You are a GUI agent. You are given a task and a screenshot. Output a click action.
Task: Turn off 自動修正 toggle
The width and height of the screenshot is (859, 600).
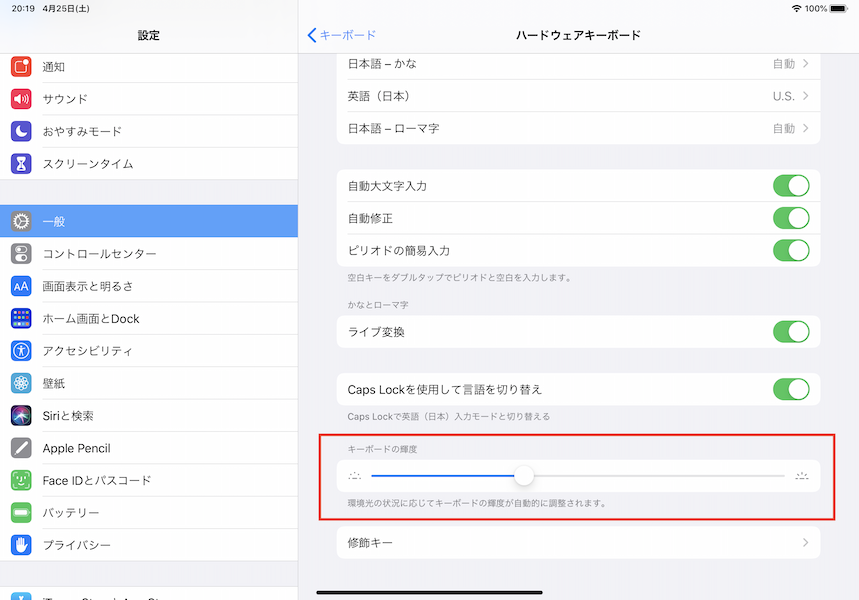click(790, 218)
